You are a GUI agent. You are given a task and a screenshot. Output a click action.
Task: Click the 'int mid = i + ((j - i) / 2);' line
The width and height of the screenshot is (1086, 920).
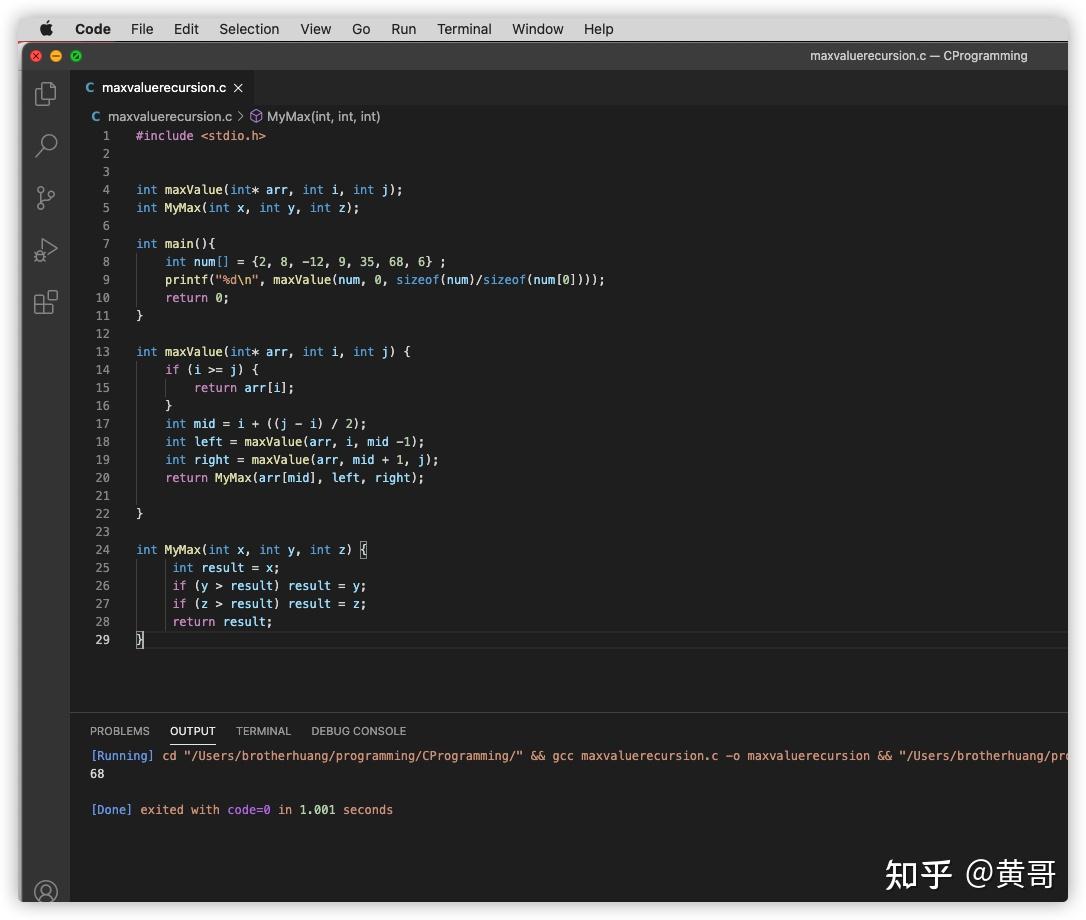coord(265,424)
